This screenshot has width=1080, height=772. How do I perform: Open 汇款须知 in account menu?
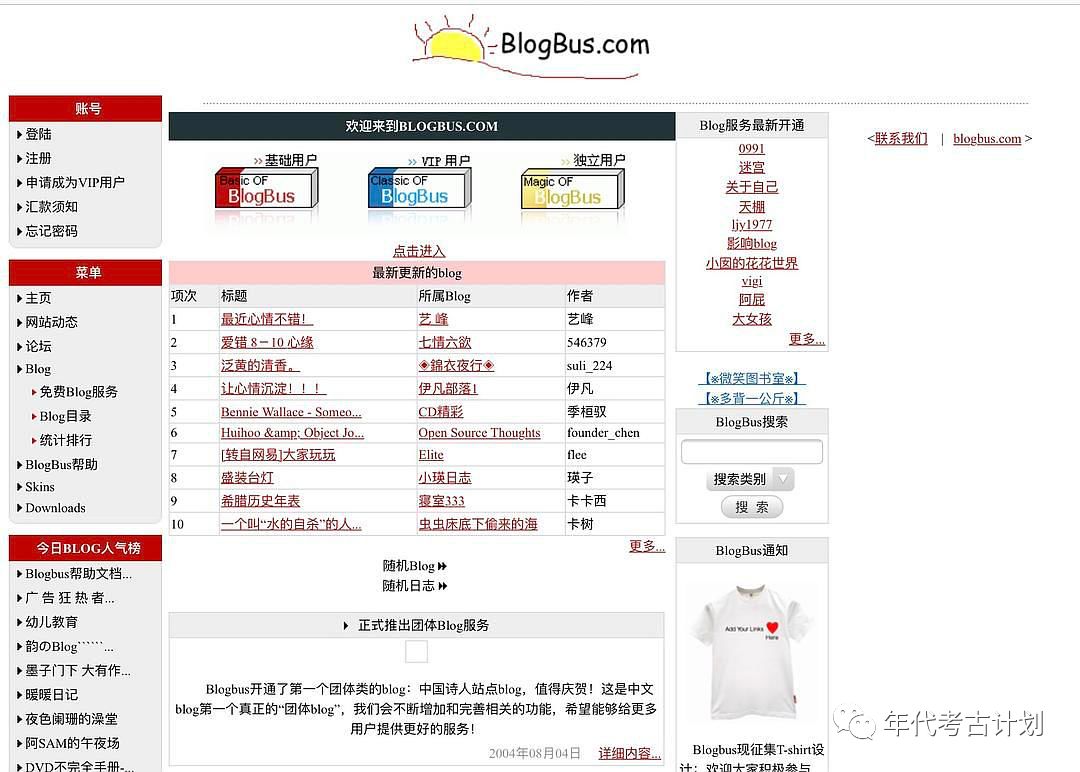(x=52, y=207)
